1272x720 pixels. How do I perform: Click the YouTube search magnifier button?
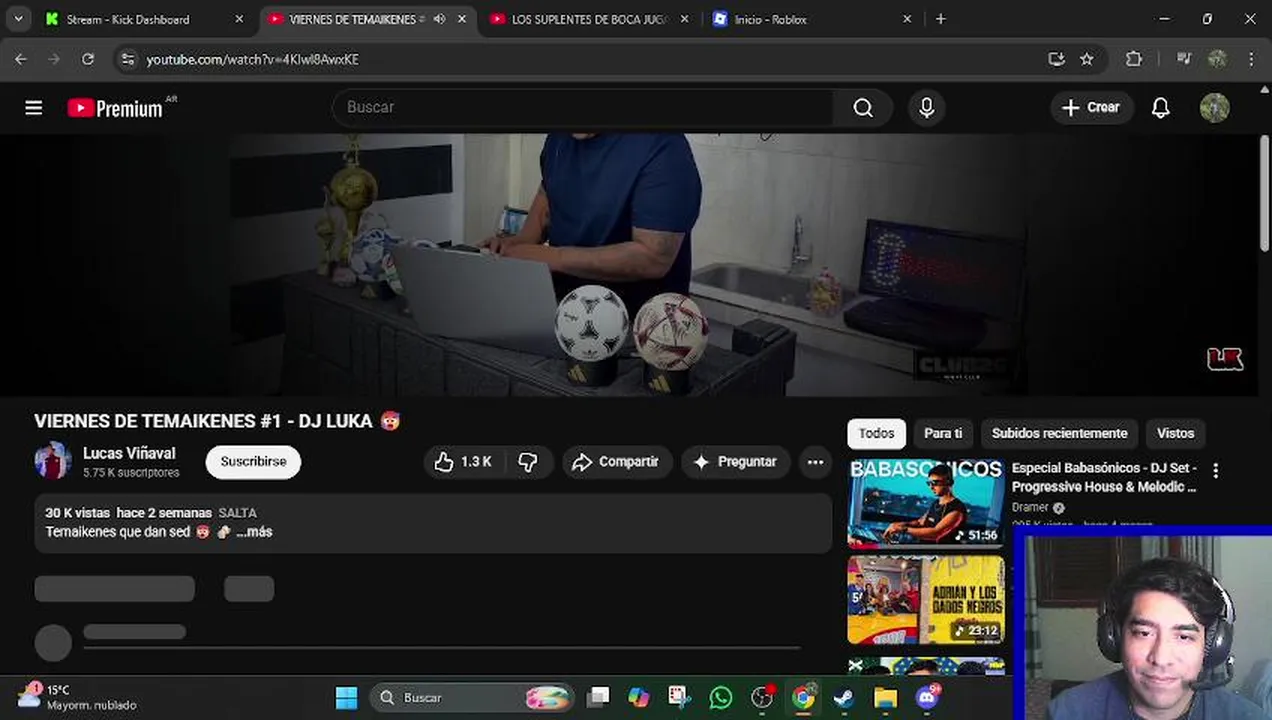click(863, 108)
